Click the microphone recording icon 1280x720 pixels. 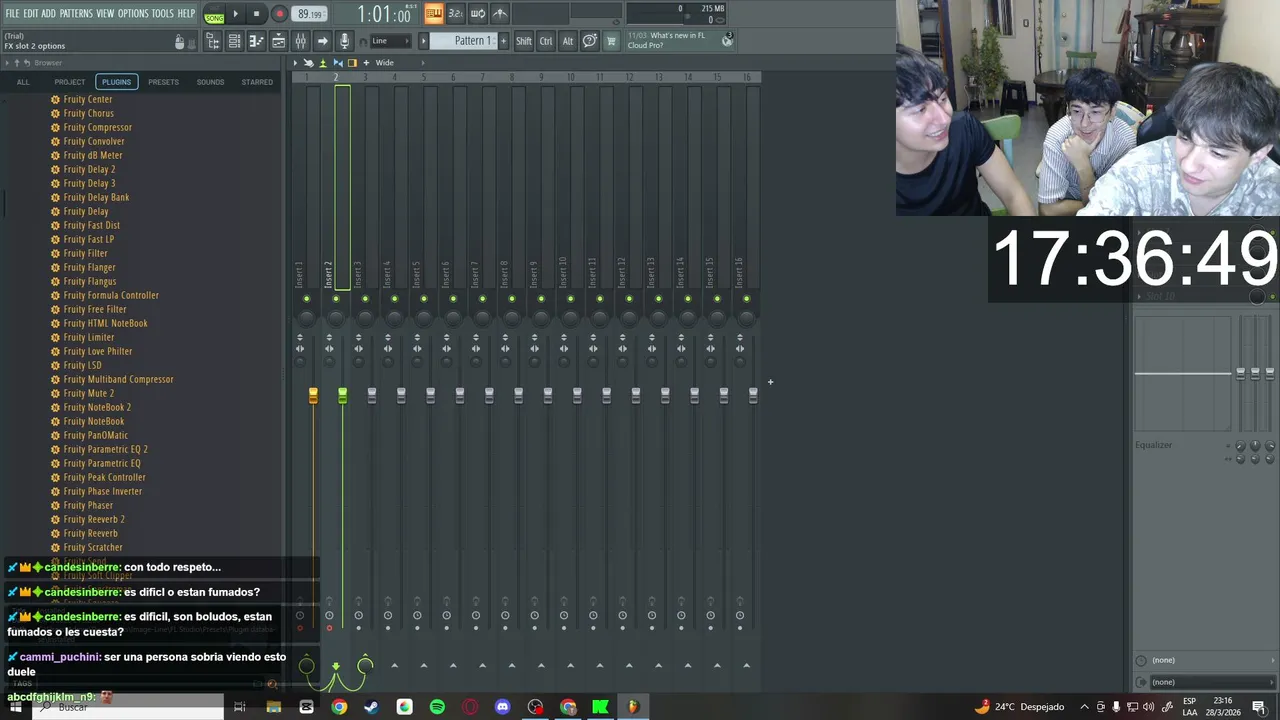click(344, 41)
